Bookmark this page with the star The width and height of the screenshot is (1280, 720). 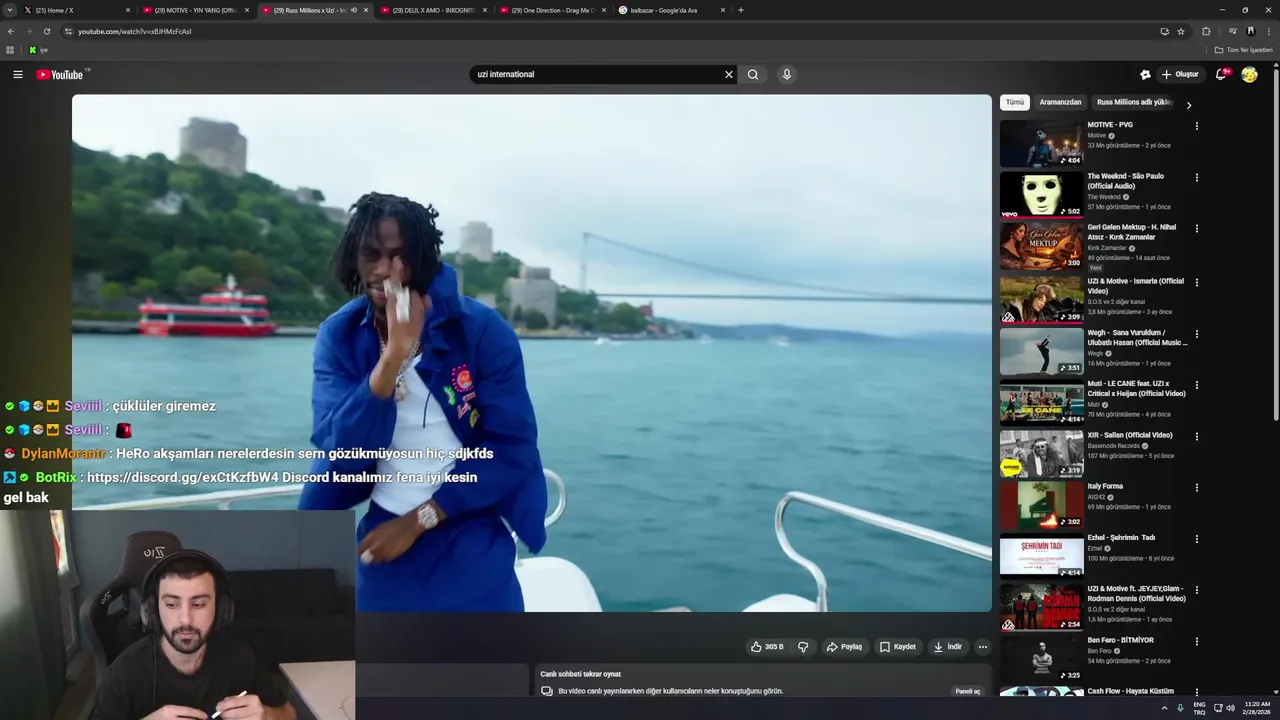(x=1181, y=31)
